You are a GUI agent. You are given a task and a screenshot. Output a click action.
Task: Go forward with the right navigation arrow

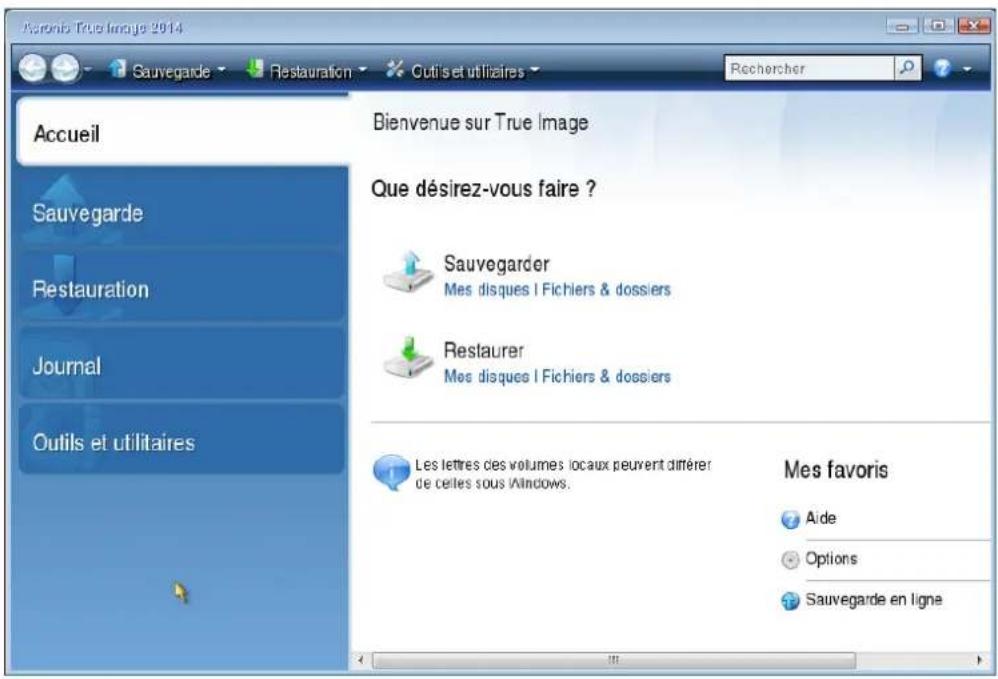pyautogui.click(x=65, y=68)
